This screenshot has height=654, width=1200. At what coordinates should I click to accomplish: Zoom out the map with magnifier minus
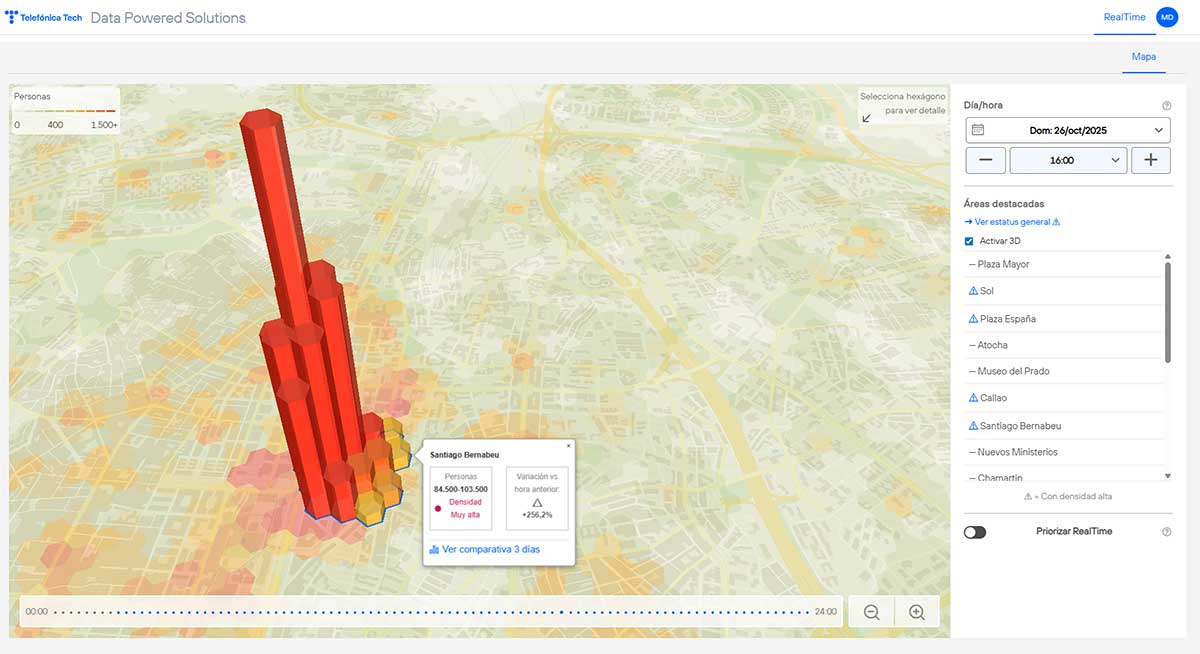point(871,612)
